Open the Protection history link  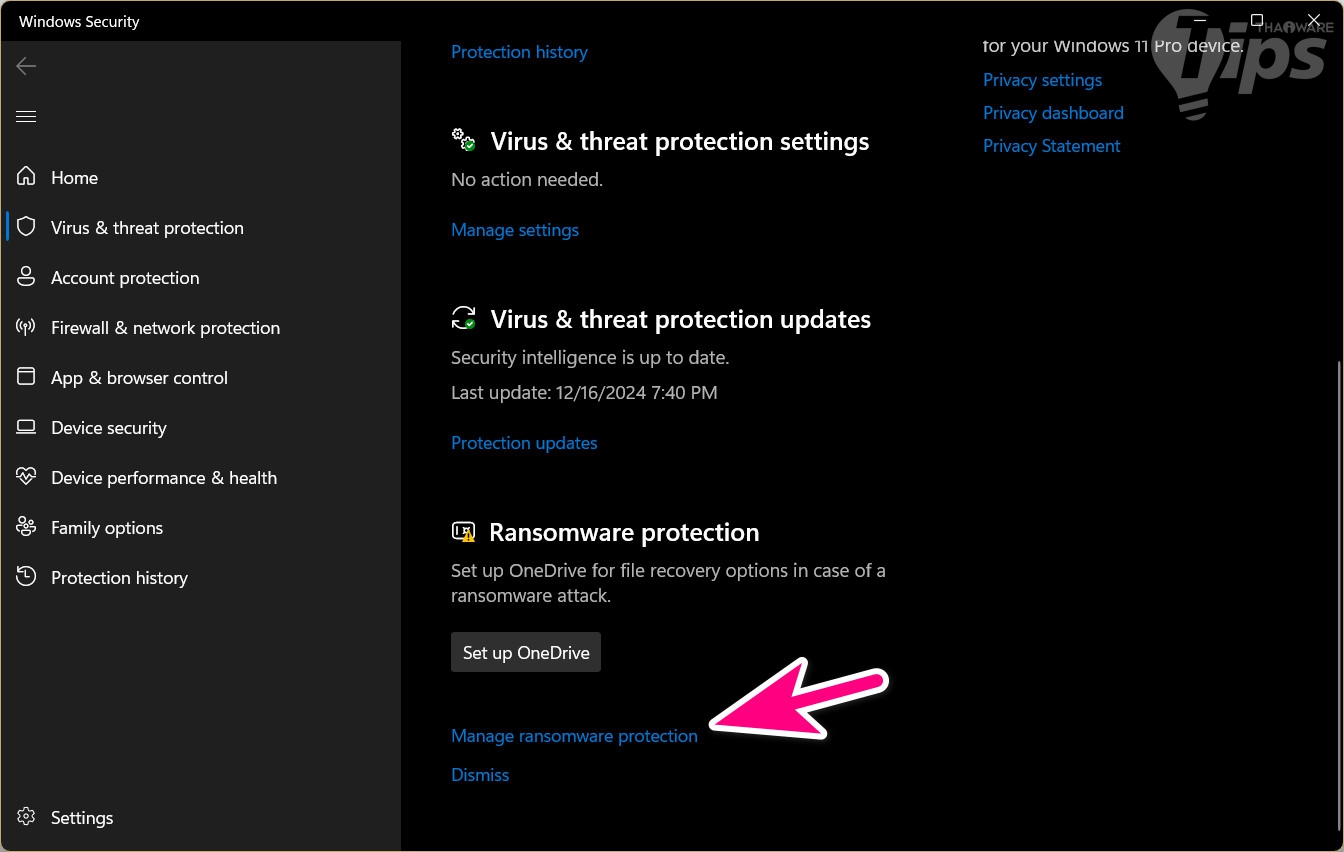519,52
